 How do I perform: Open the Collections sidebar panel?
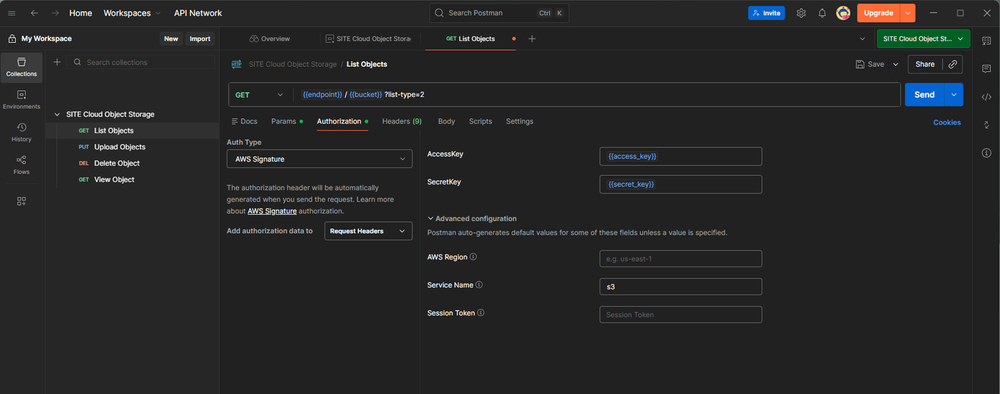22,68
